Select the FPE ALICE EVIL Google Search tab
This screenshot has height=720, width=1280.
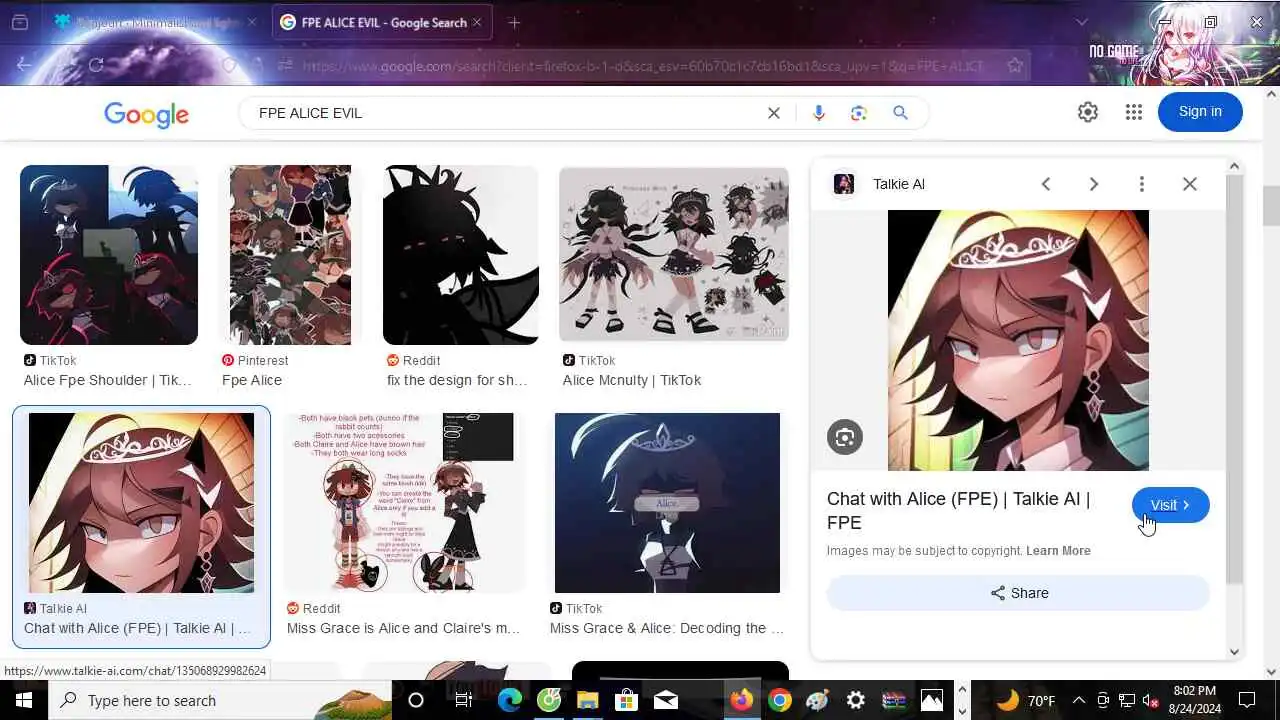pos(381,22)
